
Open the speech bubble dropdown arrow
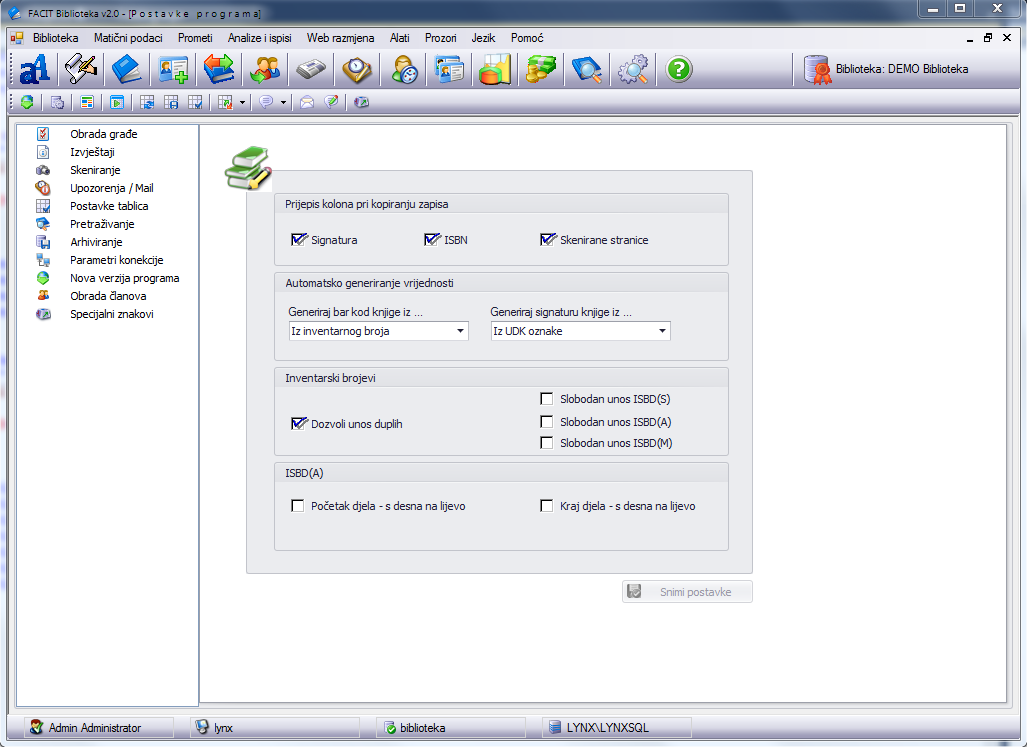click(283, 102)
